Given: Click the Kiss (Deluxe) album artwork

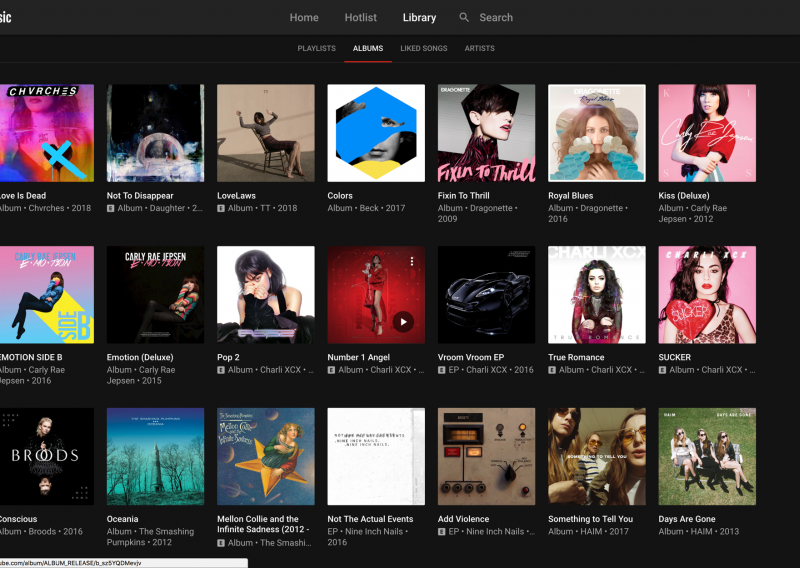Looking at the screenshot, I should click(x=707, y=133).
